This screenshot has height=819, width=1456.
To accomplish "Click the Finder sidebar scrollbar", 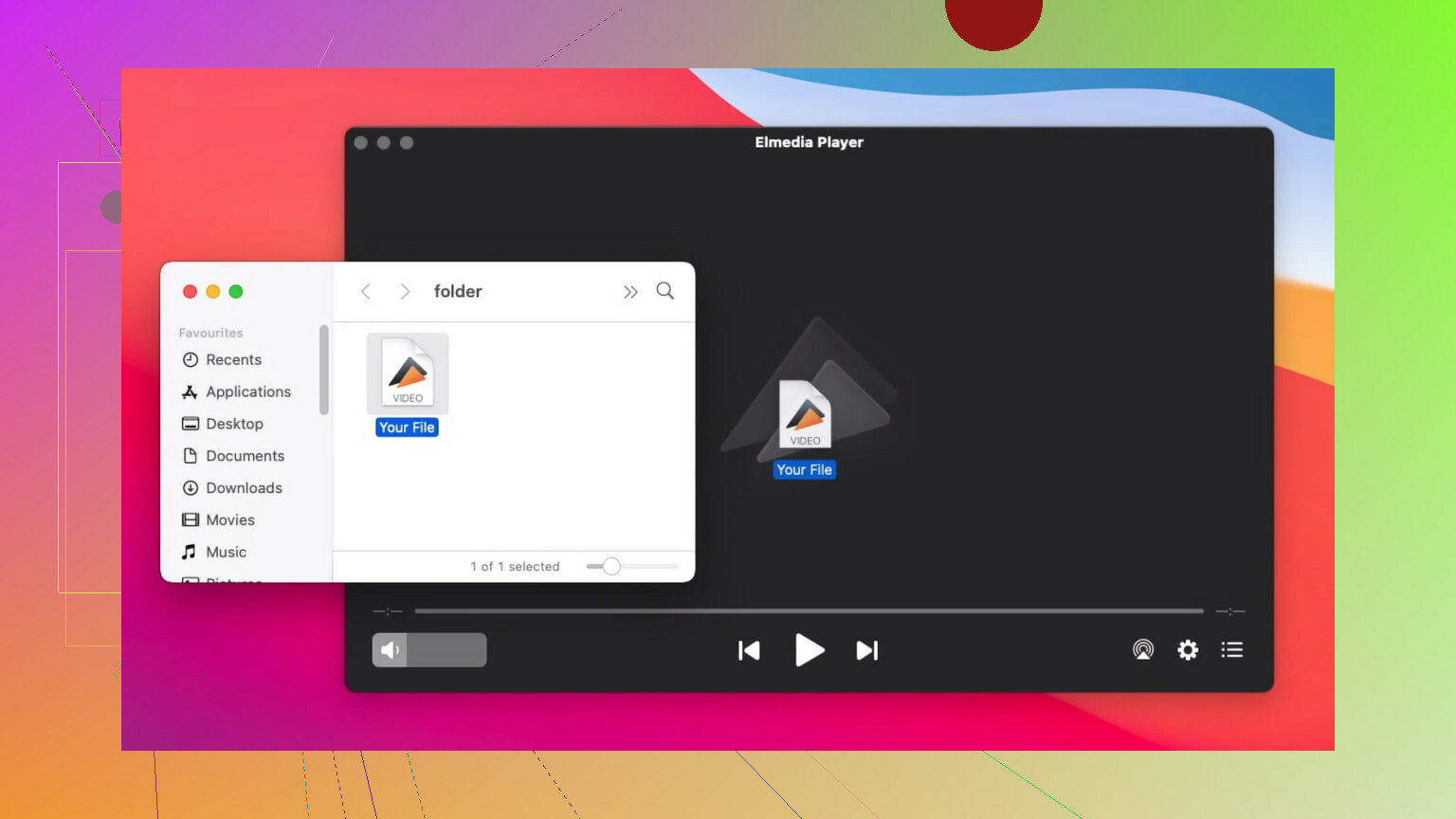I will click(x=324, y=370).
